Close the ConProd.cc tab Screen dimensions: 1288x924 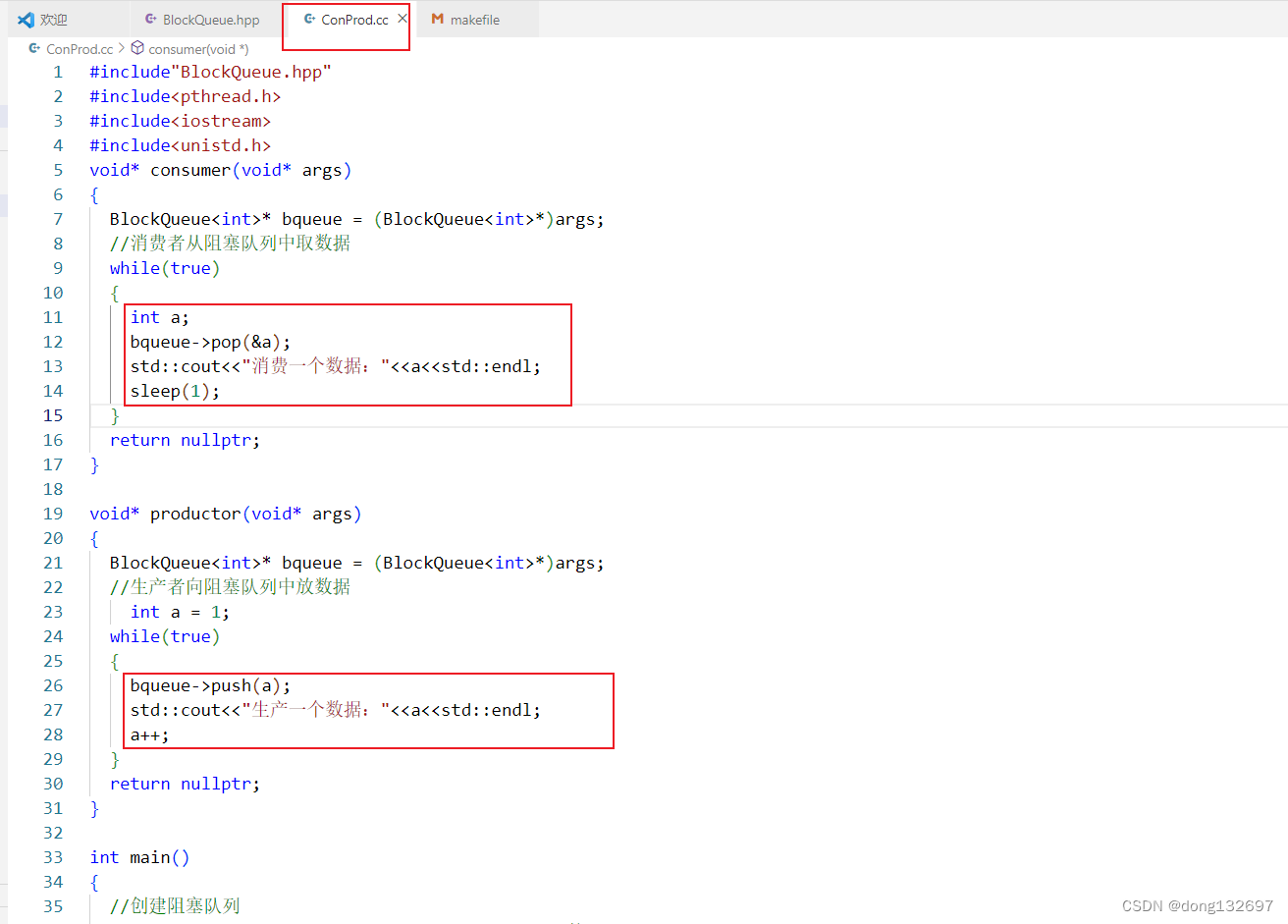pyautogui.click(x=402, y=19)
